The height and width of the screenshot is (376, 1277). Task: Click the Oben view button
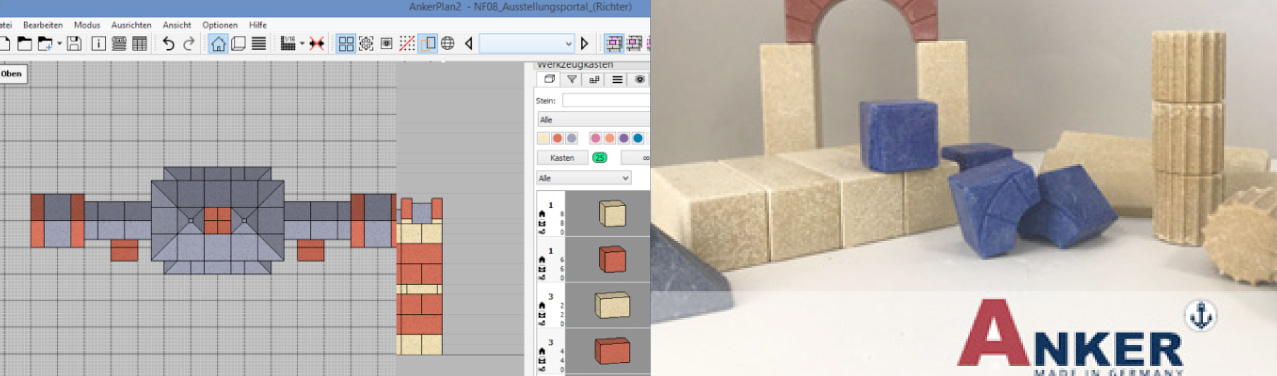[12, 73]
